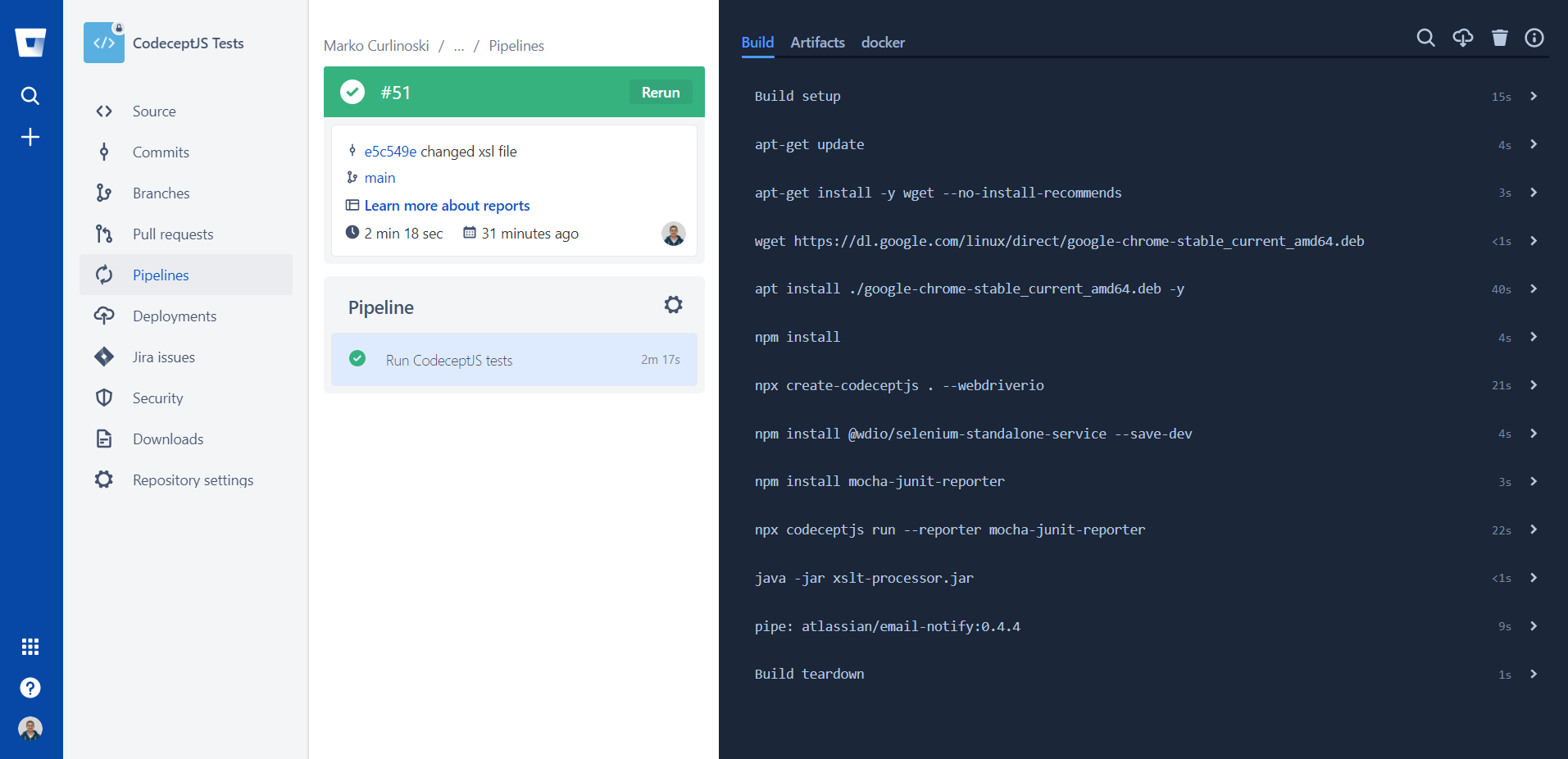Expand the breadcrumb ellipsis
This screenshot has height=759, width=1568.
point(459,46)
